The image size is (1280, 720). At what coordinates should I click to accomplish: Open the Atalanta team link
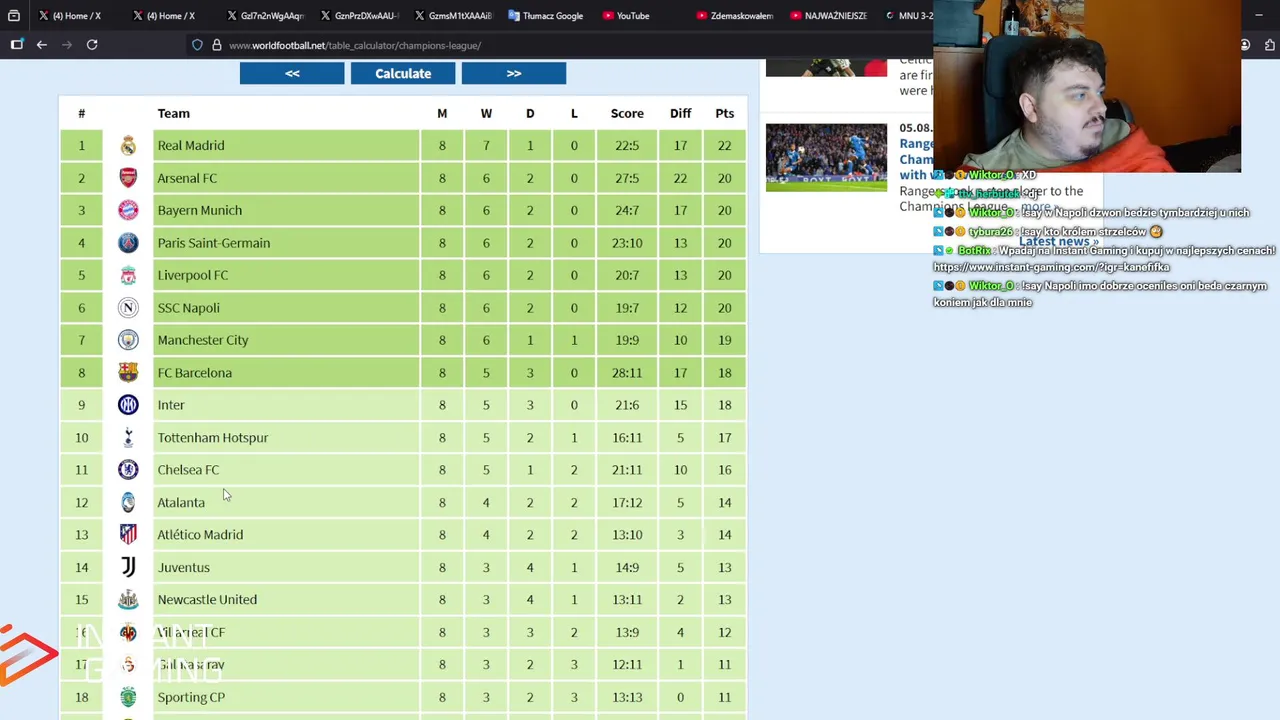coord(180,502)
